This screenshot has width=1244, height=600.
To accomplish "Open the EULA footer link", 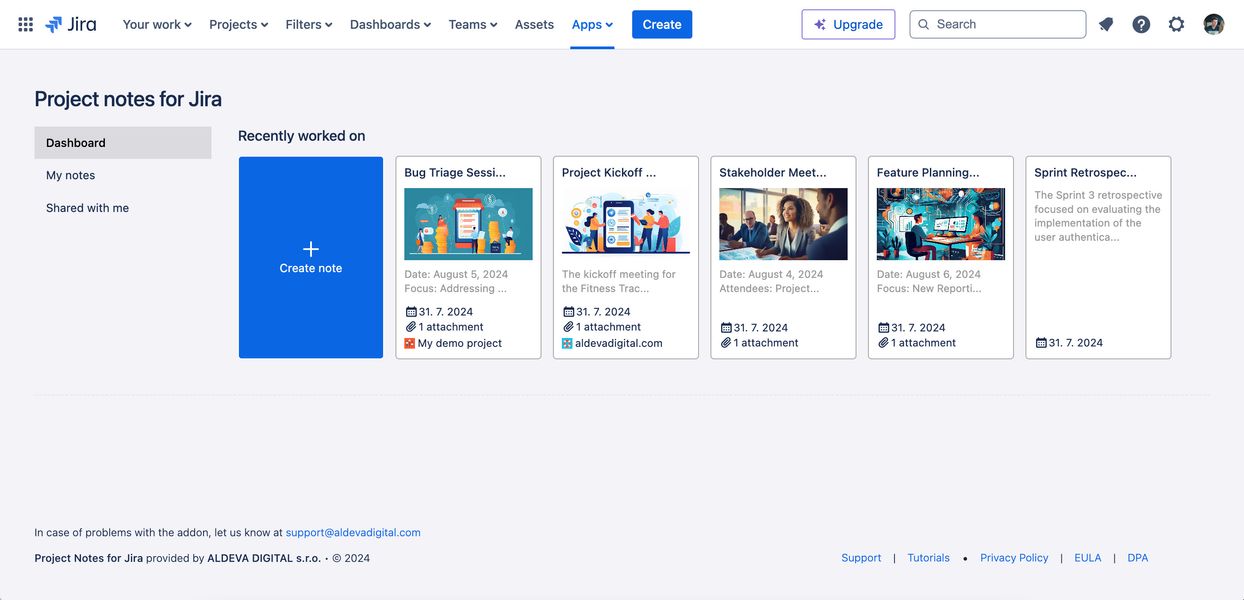I will [x=1088, y=558].
